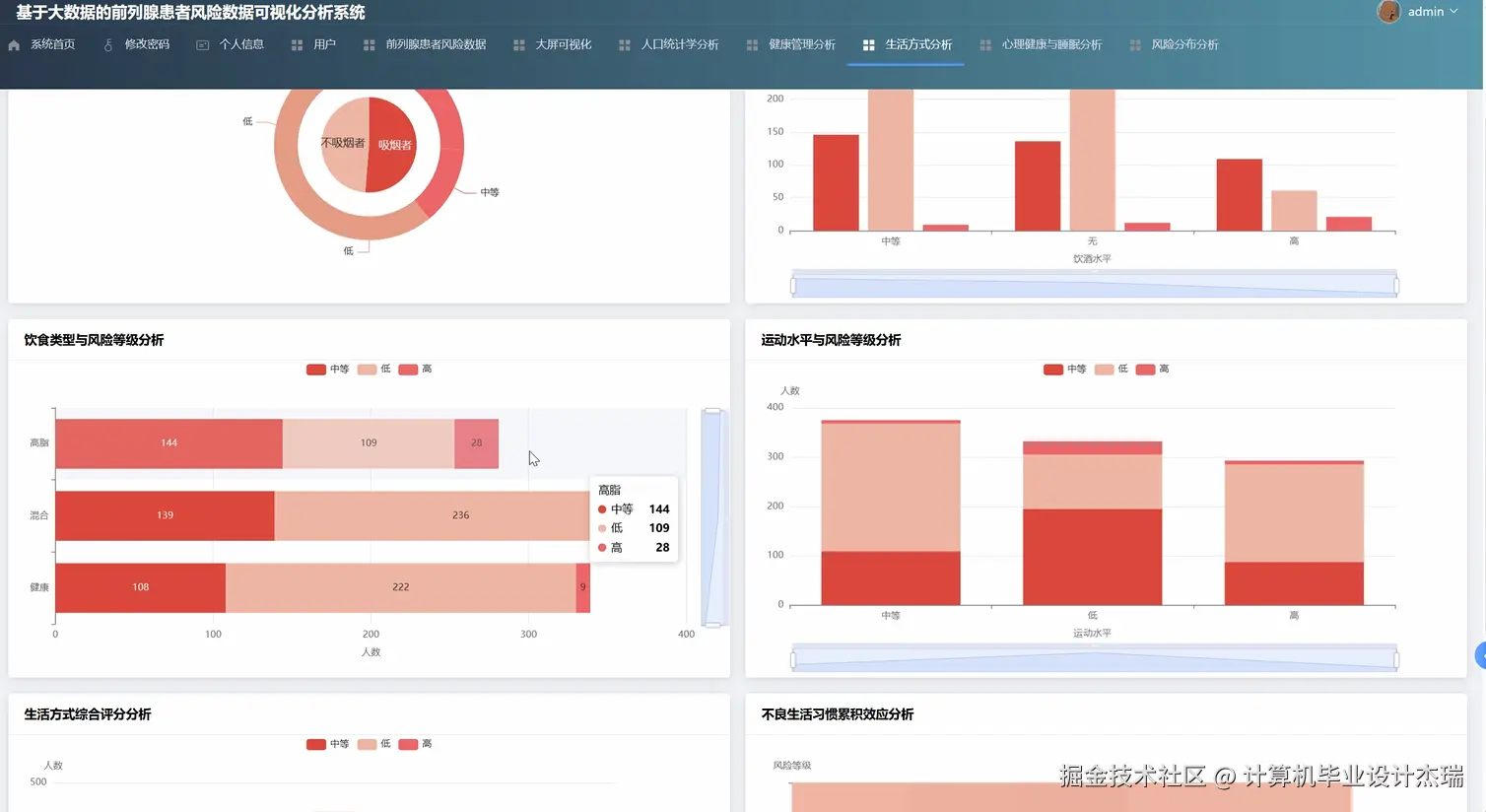
Task: Click grid icon beside 心理健康与睡眠分析
Action: 985,45
